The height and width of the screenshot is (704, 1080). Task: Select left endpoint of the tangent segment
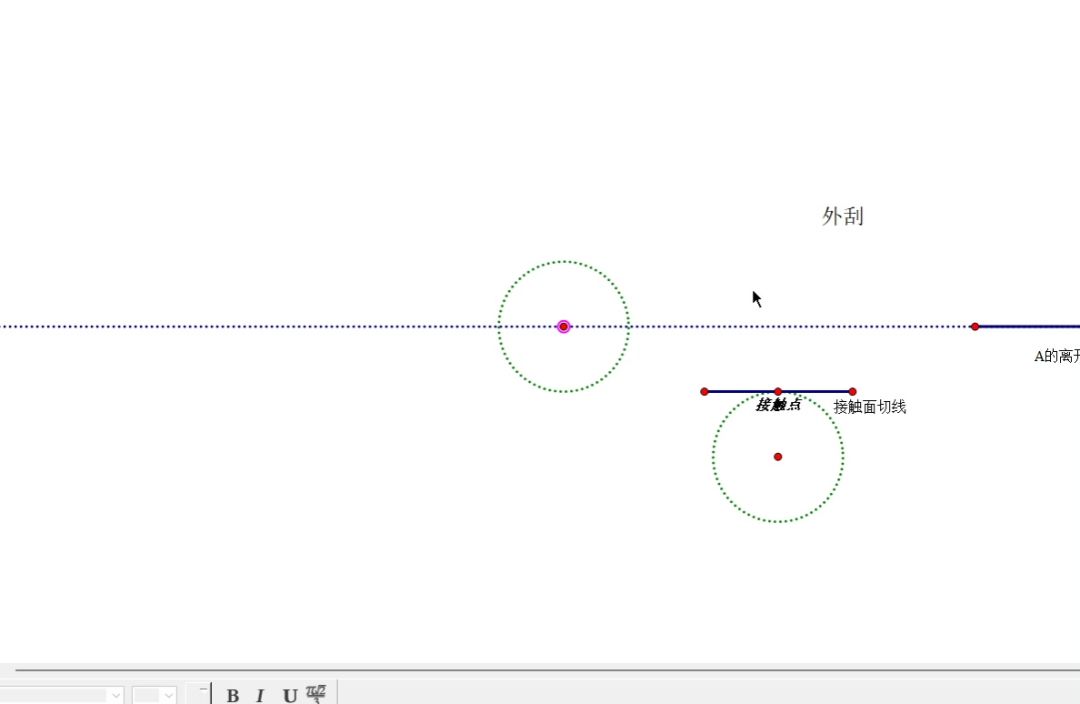click(704, 391)
